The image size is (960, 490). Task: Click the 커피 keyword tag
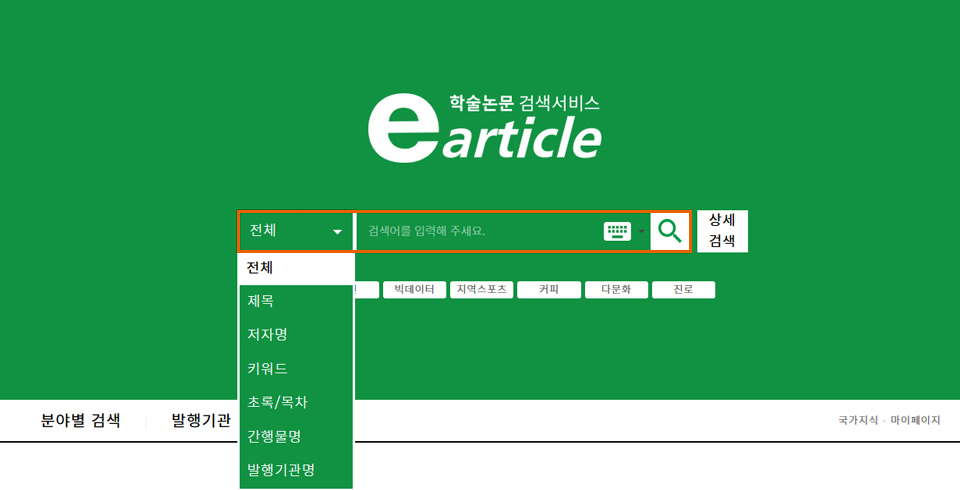point(549,290)
